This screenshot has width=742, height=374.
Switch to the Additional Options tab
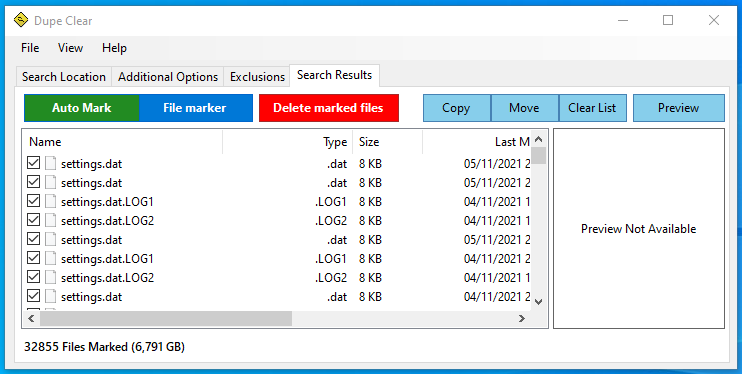(168, 77)
